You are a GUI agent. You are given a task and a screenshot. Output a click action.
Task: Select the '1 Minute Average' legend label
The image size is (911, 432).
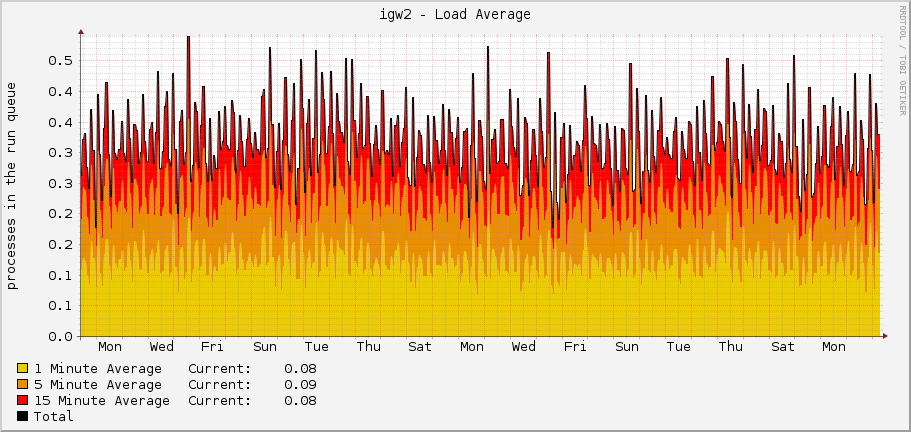(98, 369)
